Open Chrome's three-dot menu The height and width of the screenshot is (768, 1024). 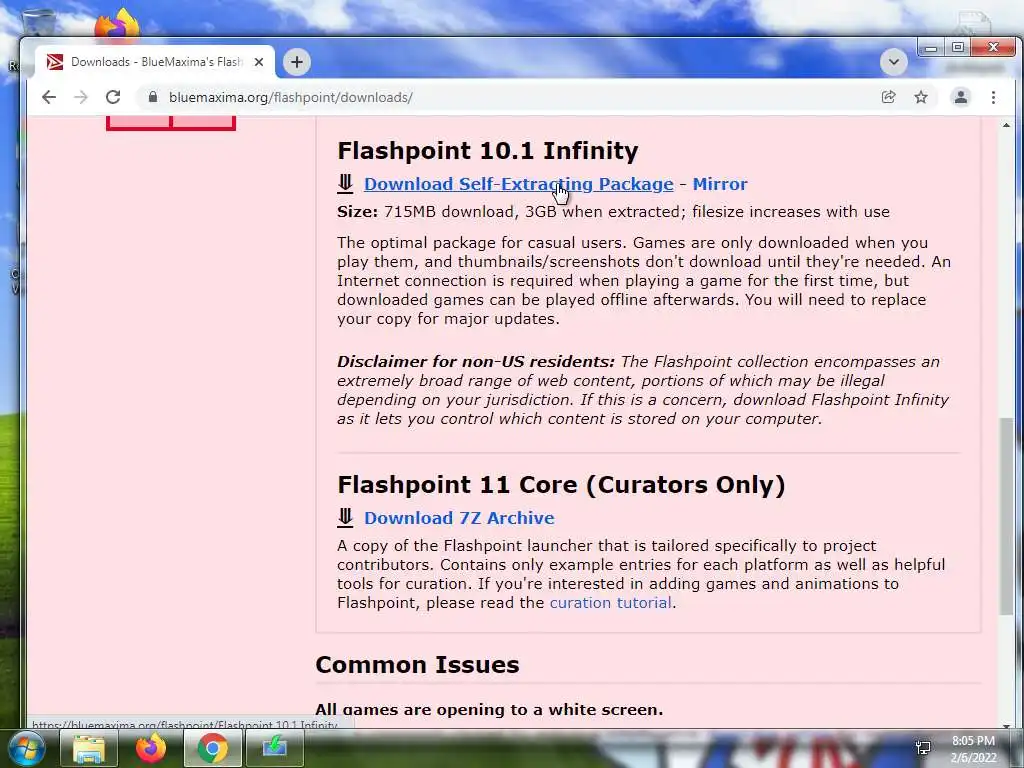pyautogui.click(x=993, y=97)
